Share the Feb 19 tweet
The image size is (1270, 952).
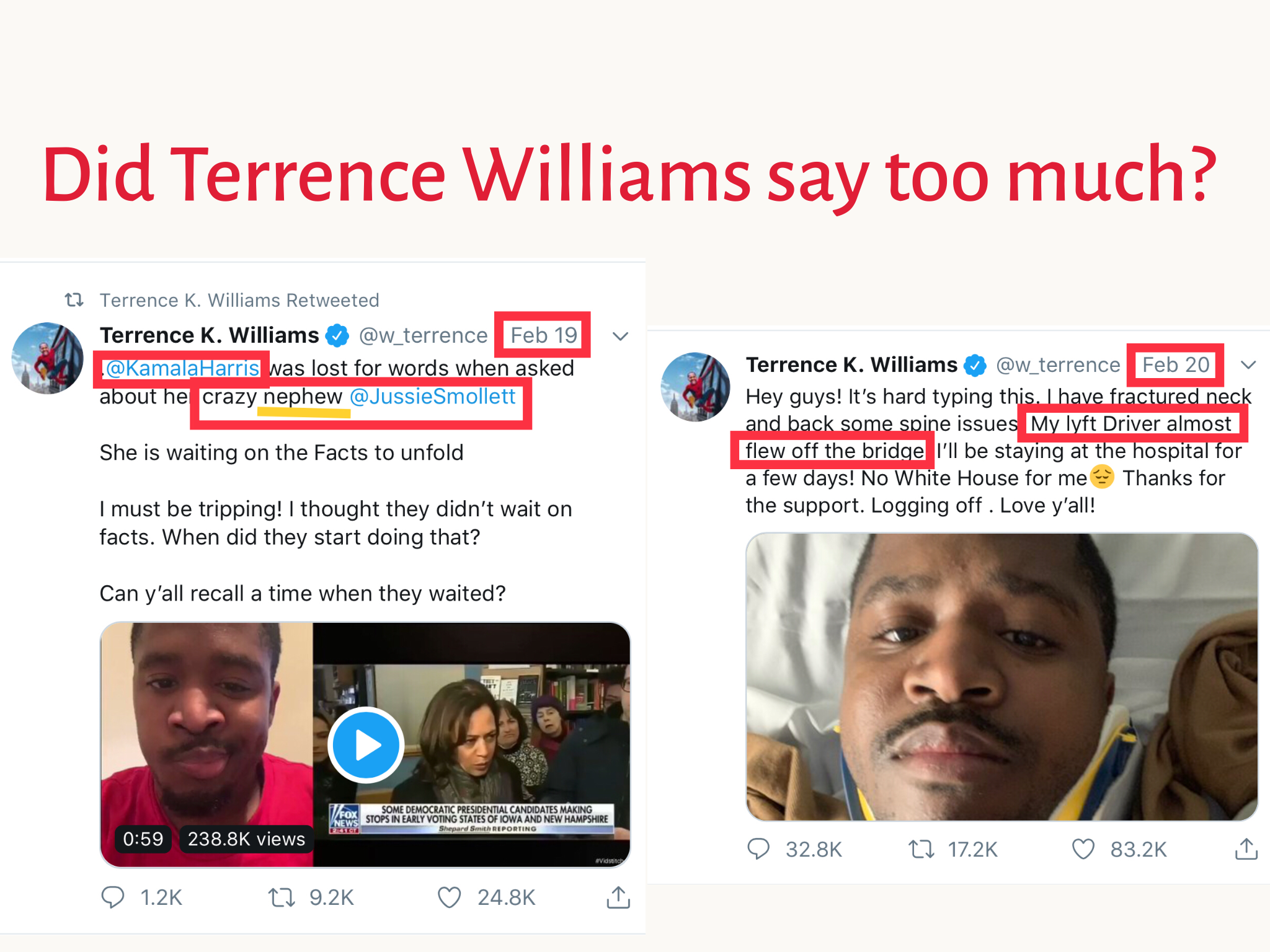[618, 897]
